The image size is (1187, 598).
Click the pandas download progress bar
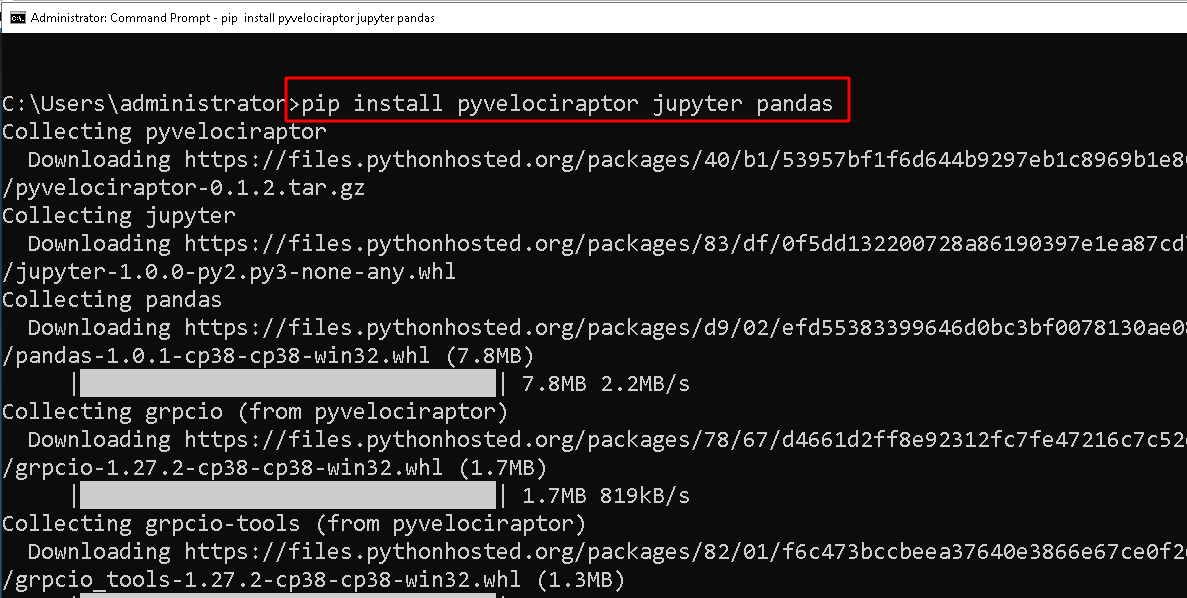tap(287, 383)
